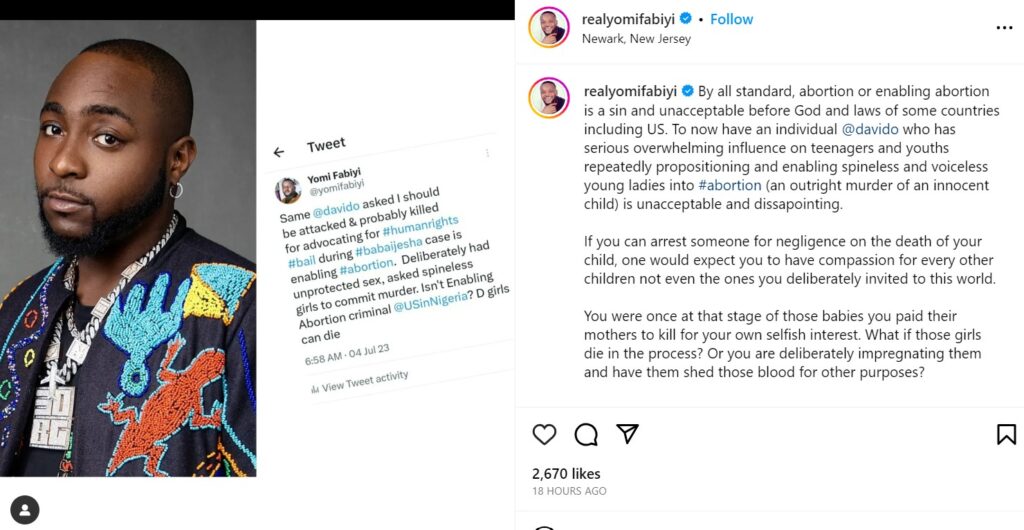Click the verified badge in post header
1024x530 pixels.
685,19
